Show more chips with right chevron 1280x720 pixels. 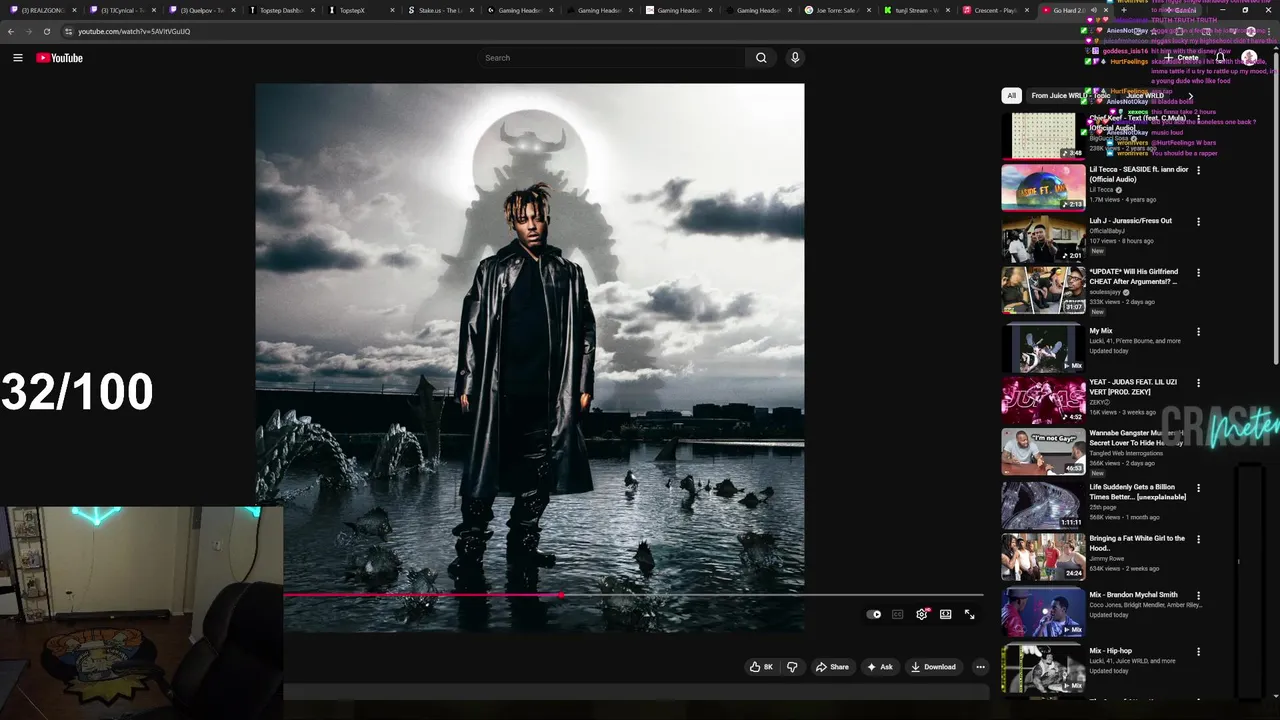1190,96
